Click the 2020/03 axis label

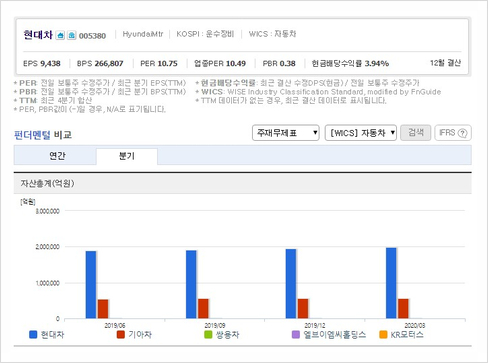(x=415, y=325)
